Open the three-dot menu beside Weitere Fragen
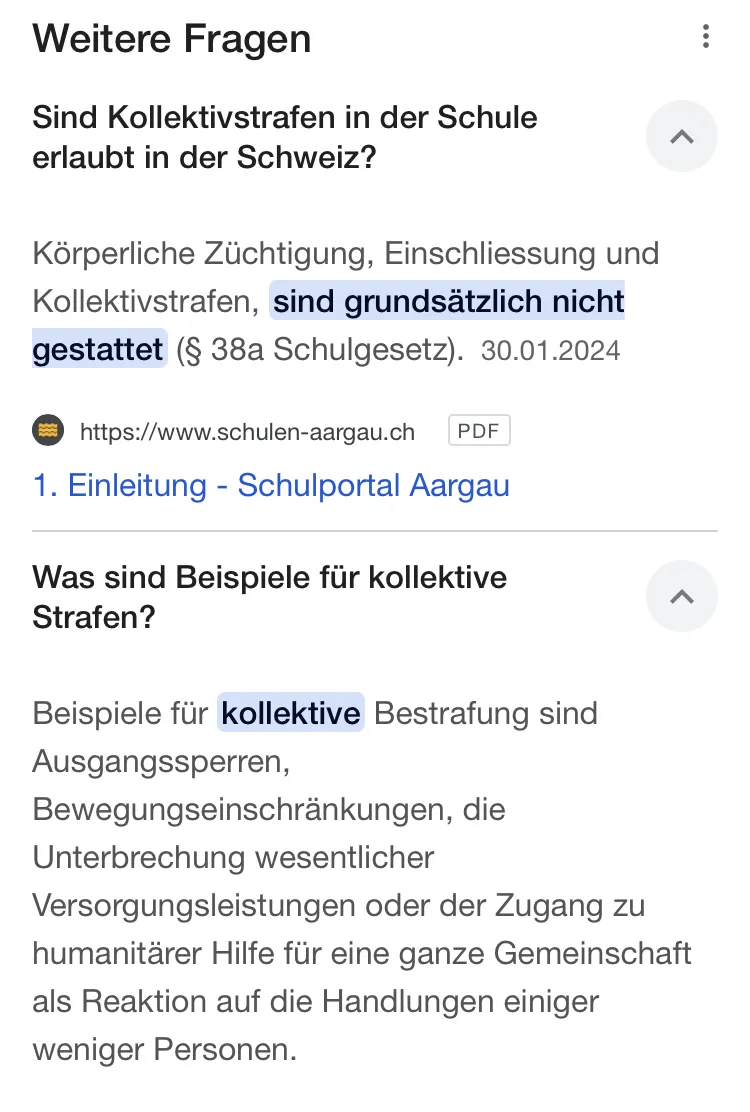Image resolution: width=750 pixels, height=1112 pixels. (705, 36)
